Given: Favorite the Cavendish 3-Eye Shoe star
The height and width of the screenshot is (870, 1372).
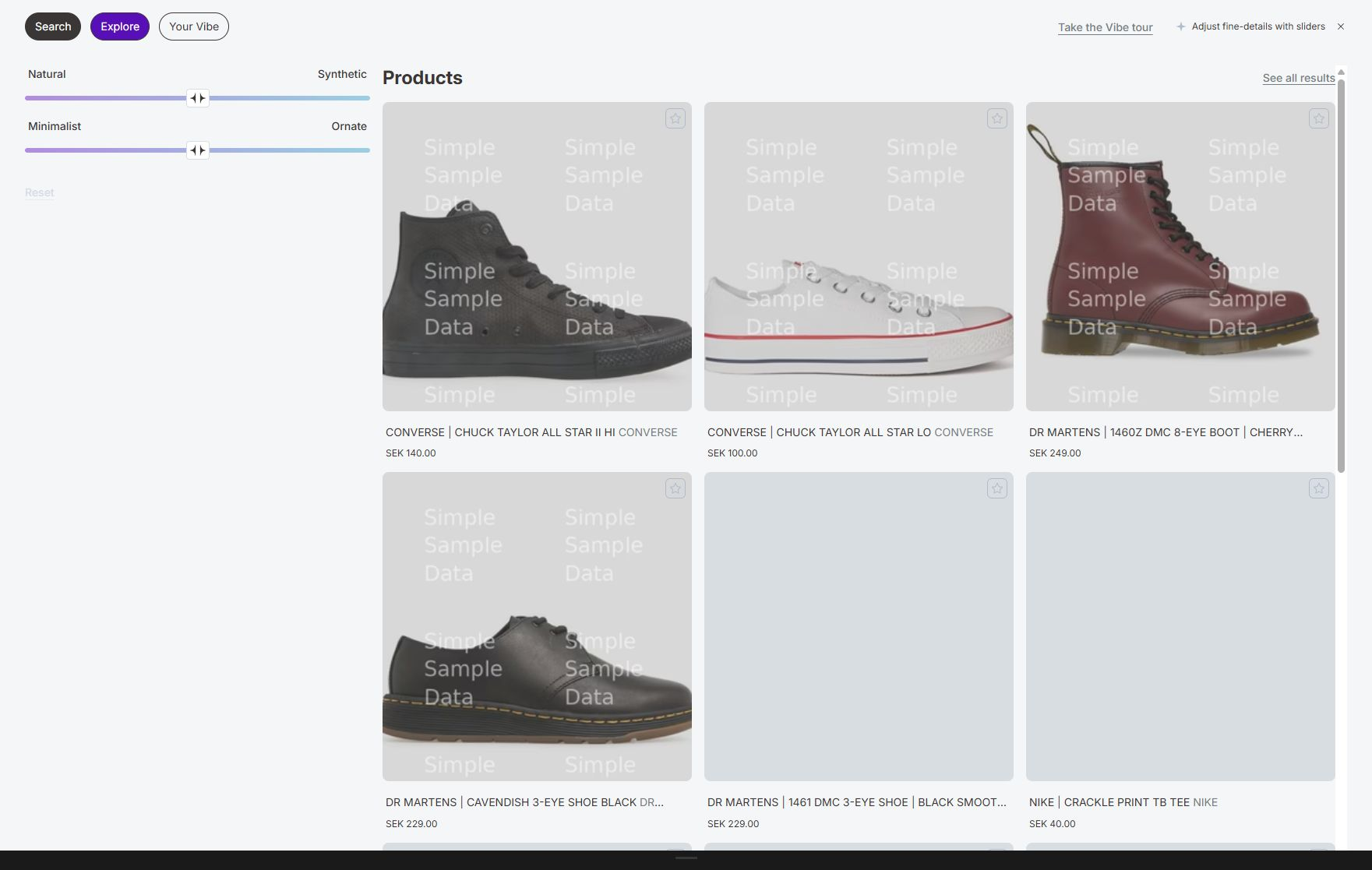Looking at the screenshot, I should (675, 488).
